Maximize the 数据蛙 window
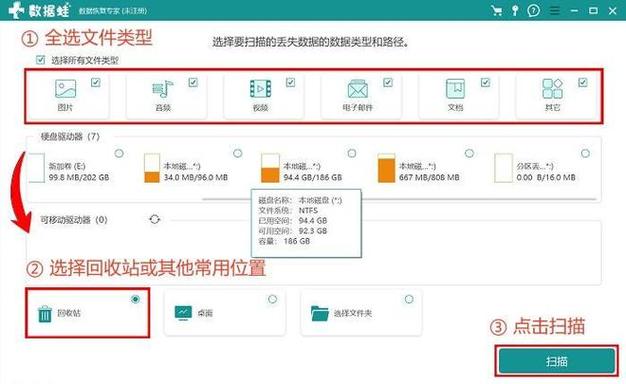The width and height of the screenshot is (626, 384). (593, 11)
